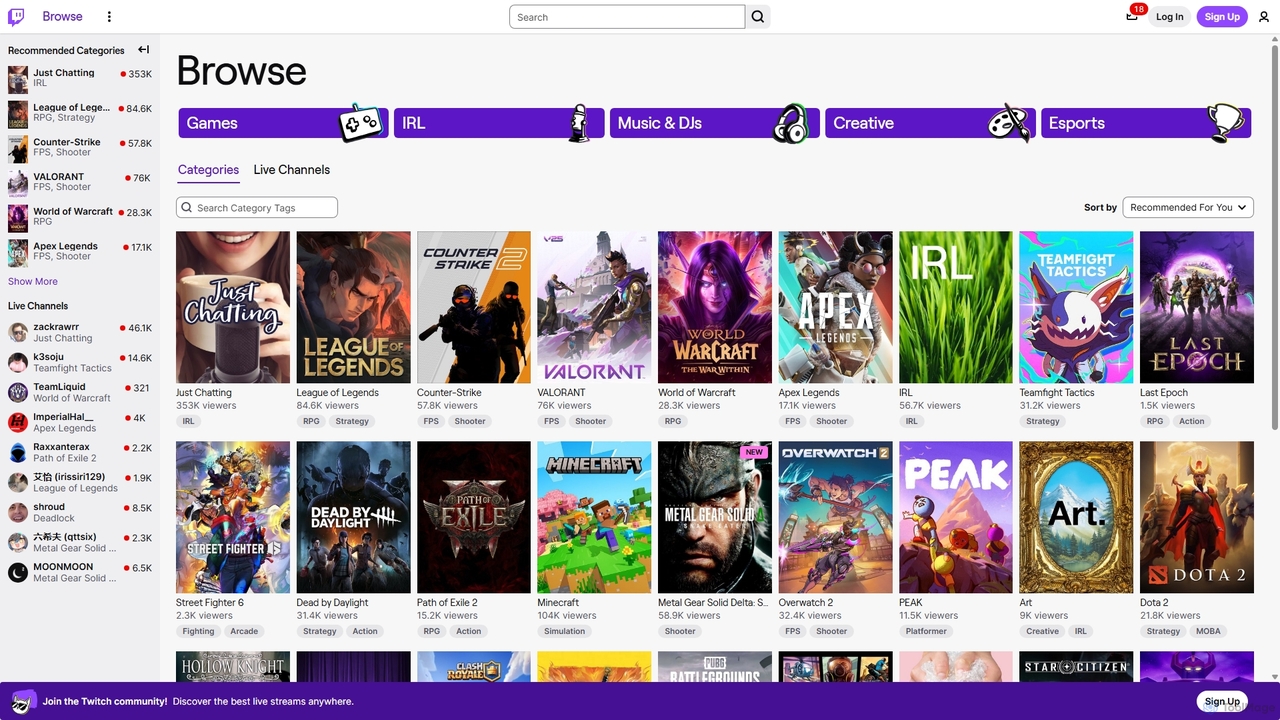Click the Dota 2 title link
Image resolution: width=1280 pixels, height=720 pixels.
point(1154,602)
